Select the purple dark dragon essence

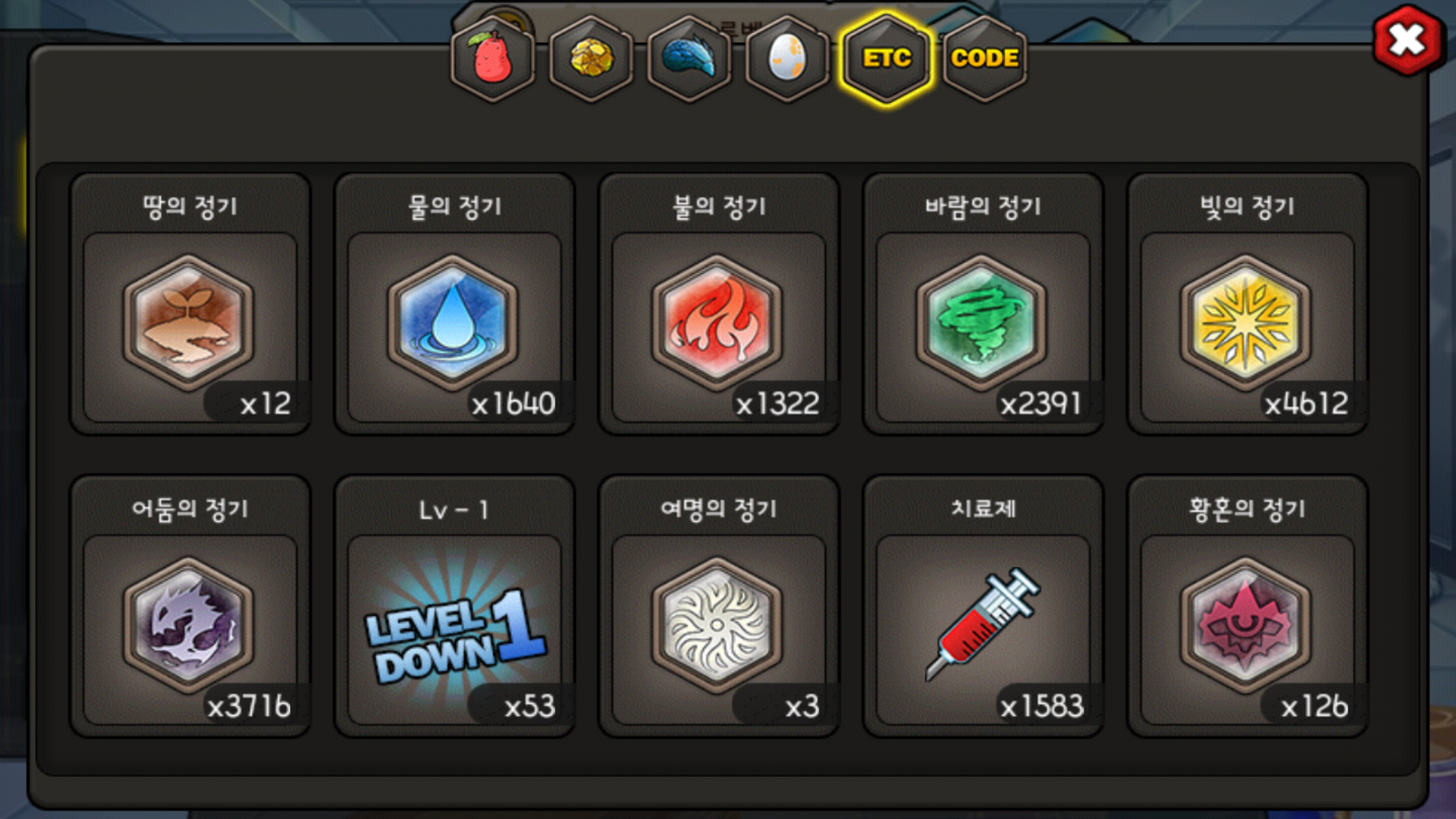pos(188,626)
